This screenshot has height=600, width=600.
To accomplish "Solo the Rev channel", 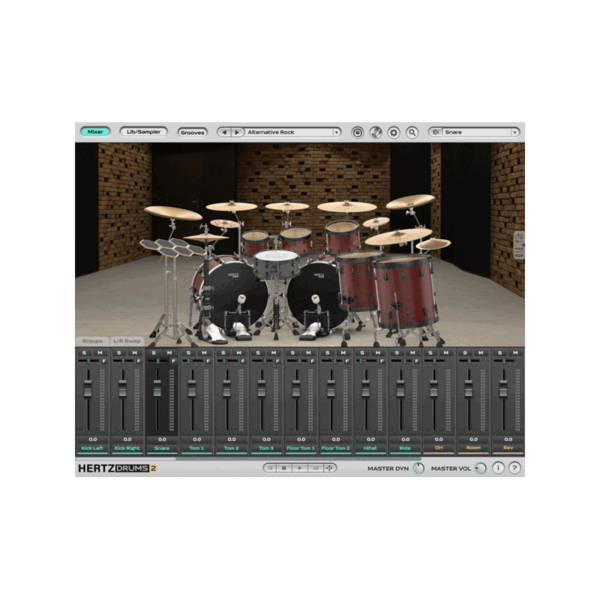I will tap(500, 353).
